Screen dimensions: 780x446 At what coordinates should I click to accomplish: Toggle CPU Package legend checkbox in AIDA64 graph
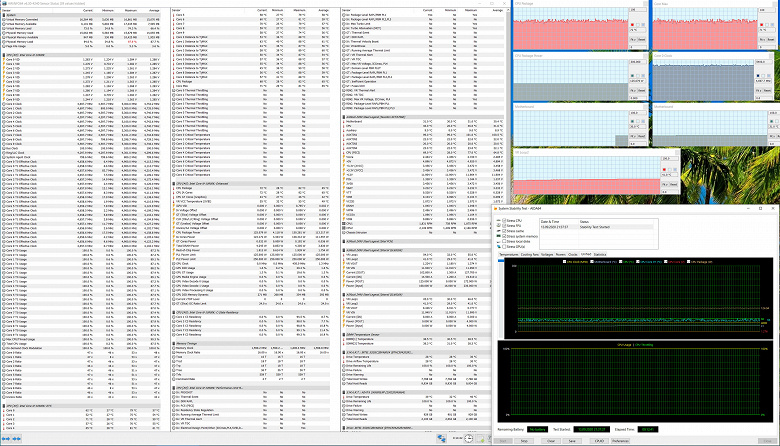pos(688,262)
